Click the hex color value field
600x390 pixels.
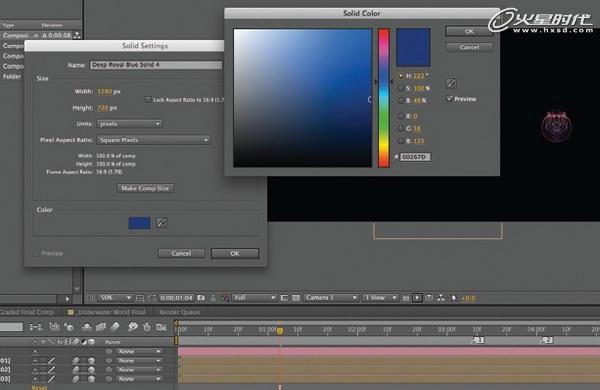(x=415, y=157)
